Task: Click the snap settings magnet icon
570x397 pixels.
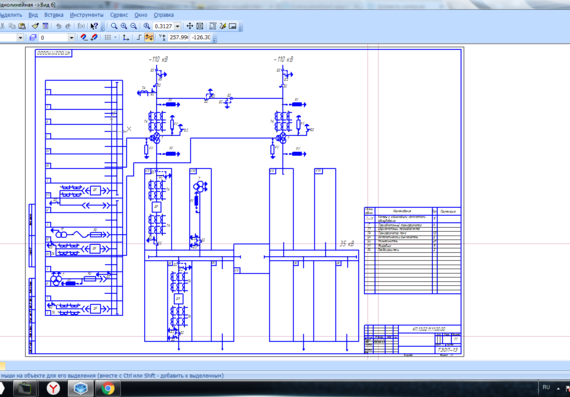Action: pos(84,37)
